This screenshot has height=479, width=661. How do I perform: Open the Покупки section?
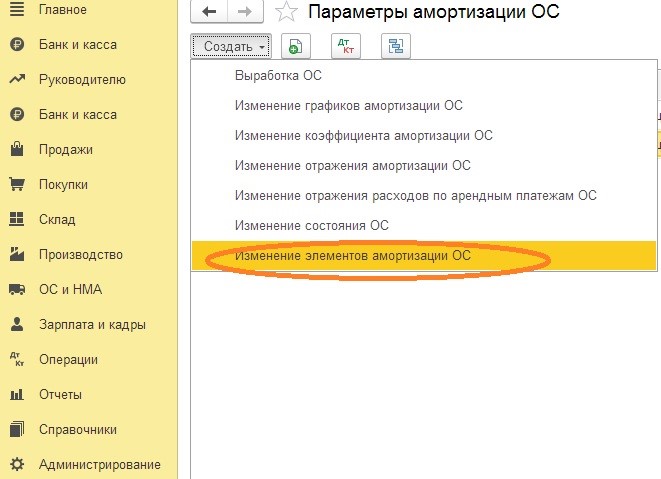tap(63, 184)
